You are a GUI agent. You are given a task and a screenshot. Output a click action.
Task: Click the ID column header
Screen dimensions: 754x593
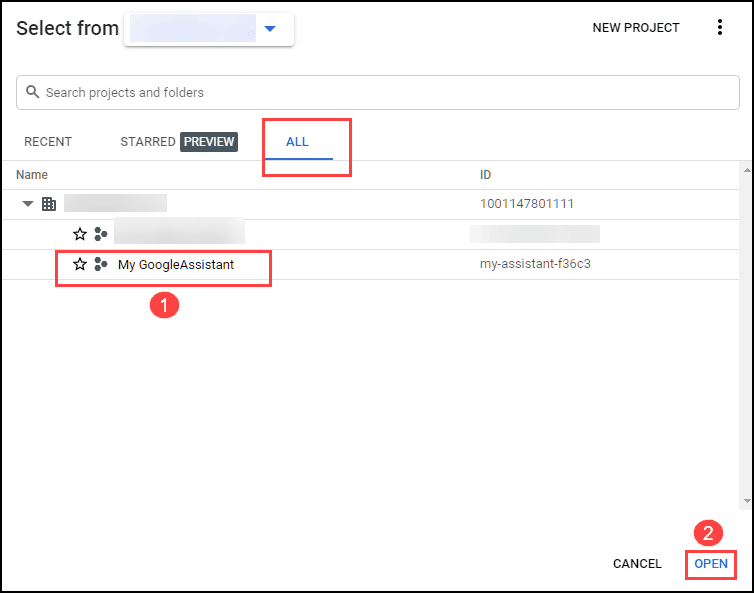click(x=485, y=175)
